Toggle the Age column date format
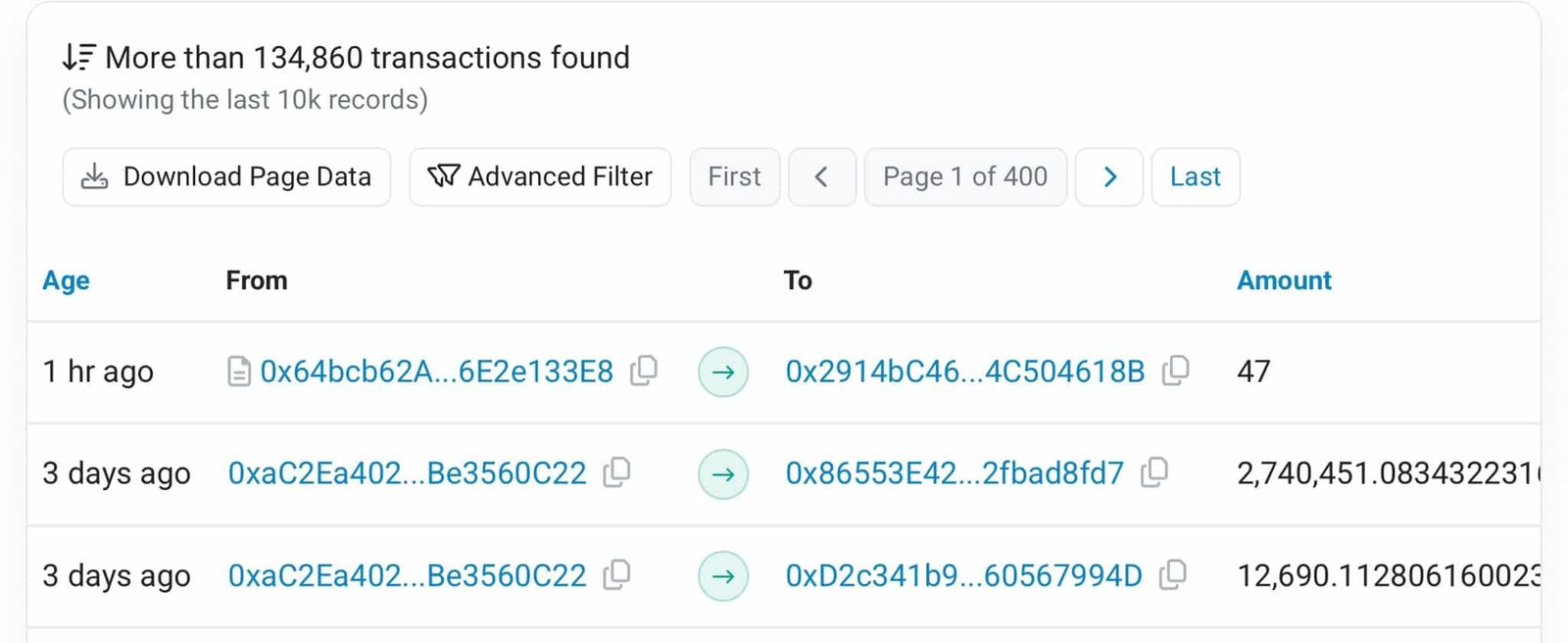 [x=66, y=281]
